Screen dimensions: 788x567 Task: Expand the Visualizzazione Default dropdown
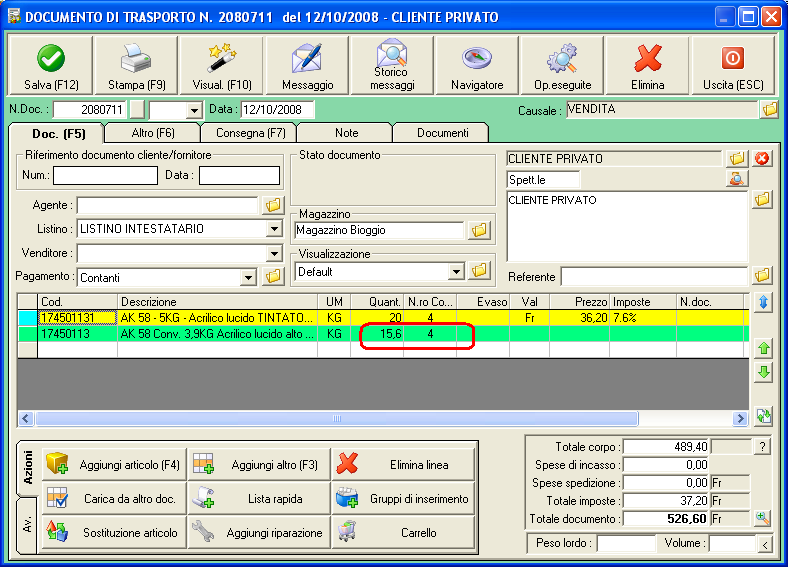tap(455, 271)
